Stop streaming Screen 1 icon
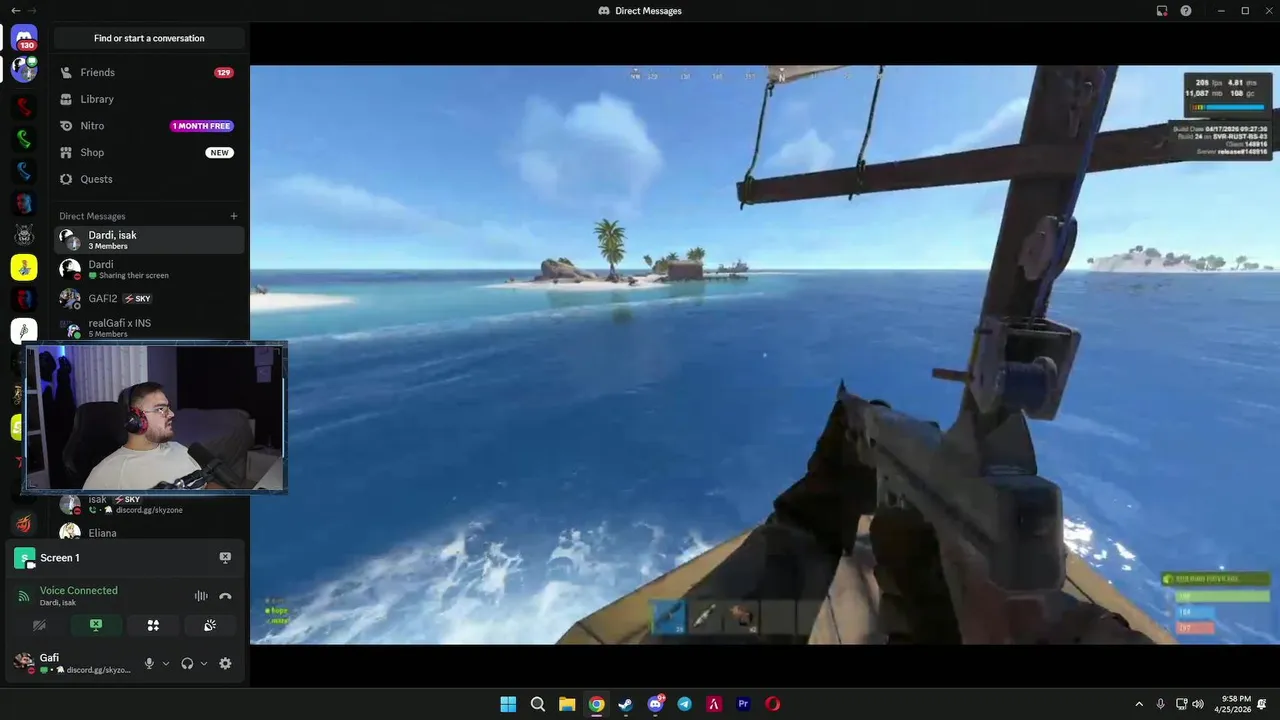1280x720 pixels. click(x=225, y=558)
